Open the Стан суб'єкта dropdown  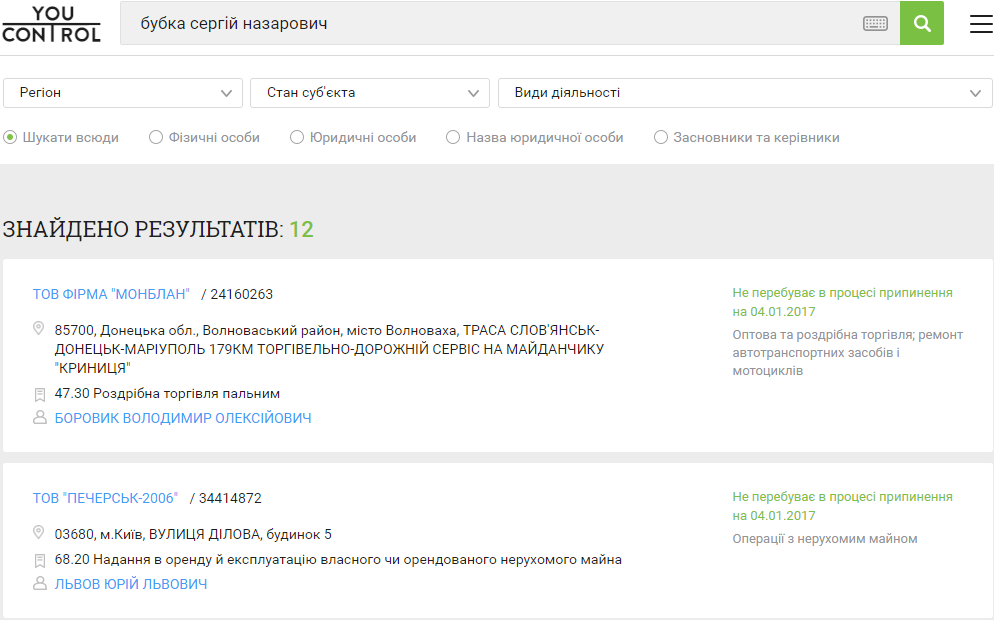click(370, 93)
